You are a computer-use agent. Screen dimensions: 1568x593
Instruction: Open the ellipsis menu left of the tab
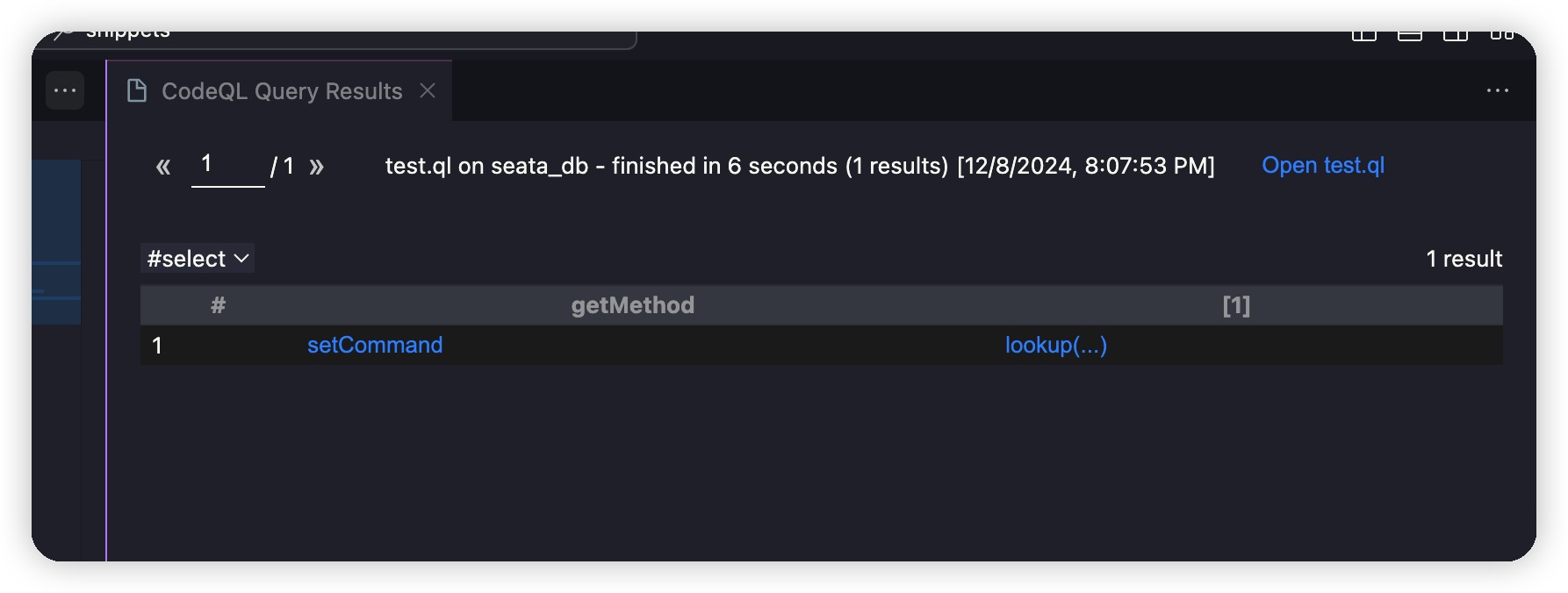[65, 90]
